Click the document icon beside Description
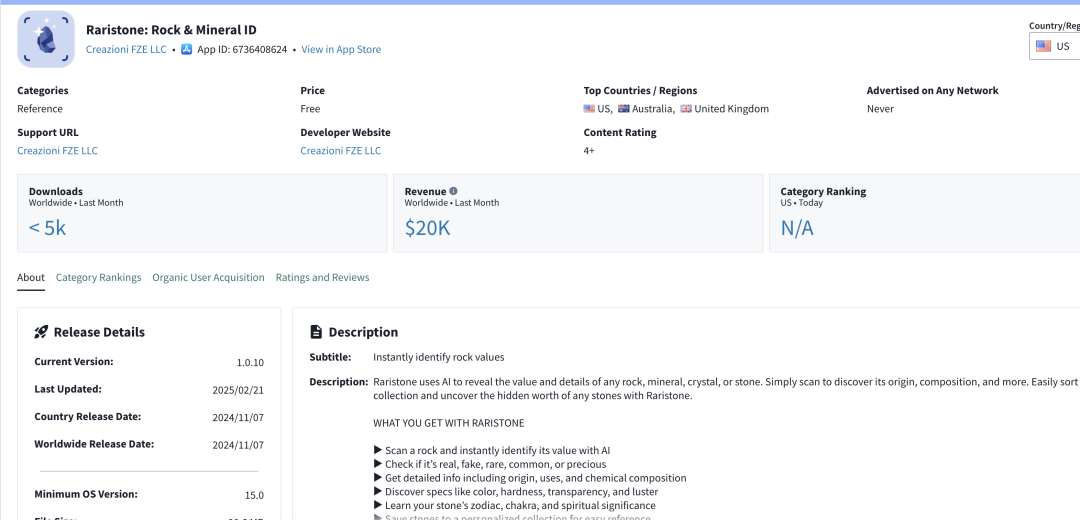This screenshot has height=520, width=1080. point(316,332)
